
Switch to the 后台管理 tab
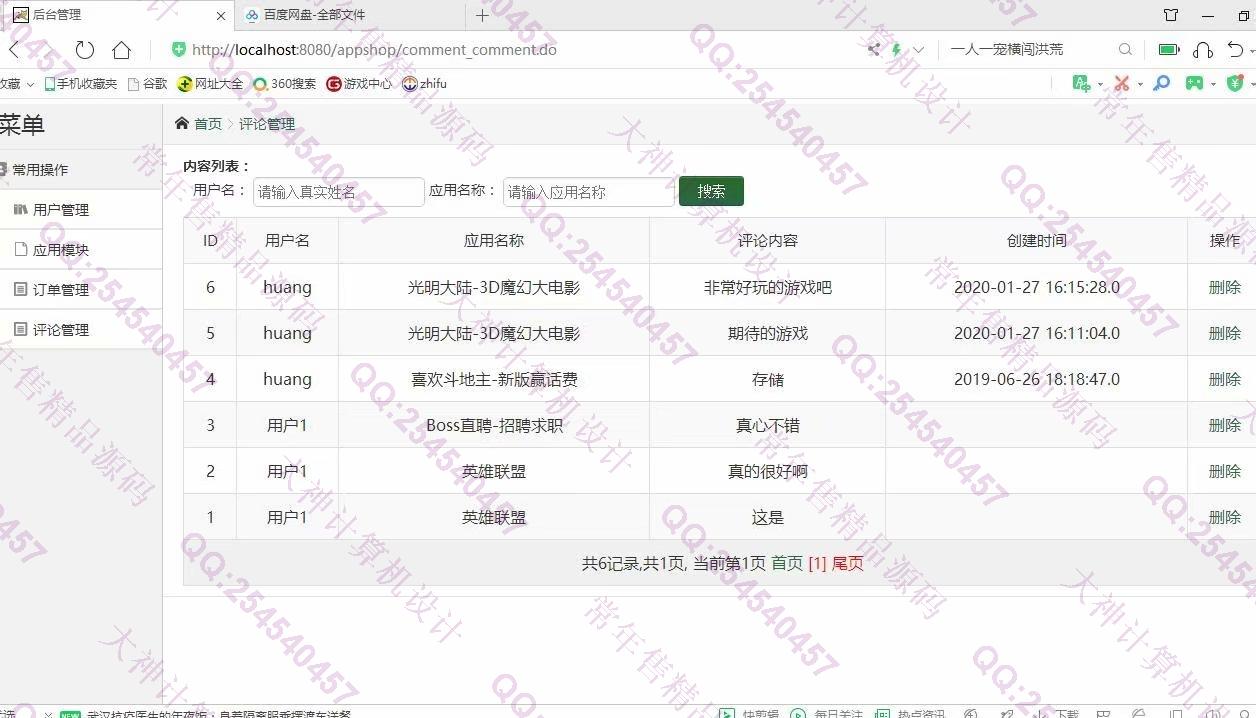[x=118, y=15]
